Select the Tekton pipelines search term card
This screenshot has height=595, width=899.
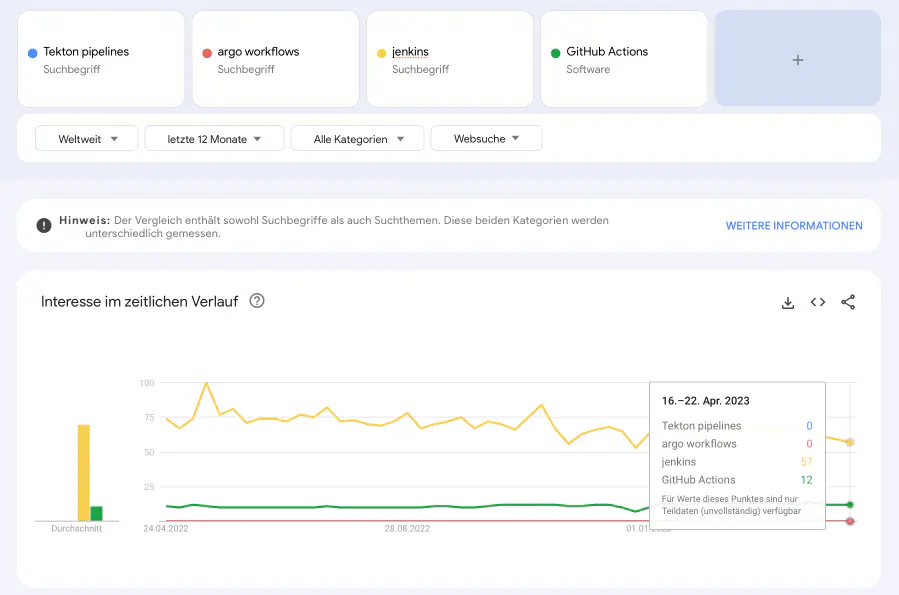coord(101,59)
